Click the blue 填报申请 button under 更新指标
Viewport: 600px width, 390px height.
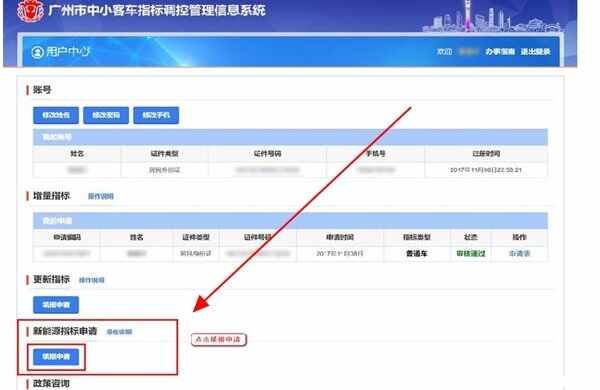[x=56, y=305]
